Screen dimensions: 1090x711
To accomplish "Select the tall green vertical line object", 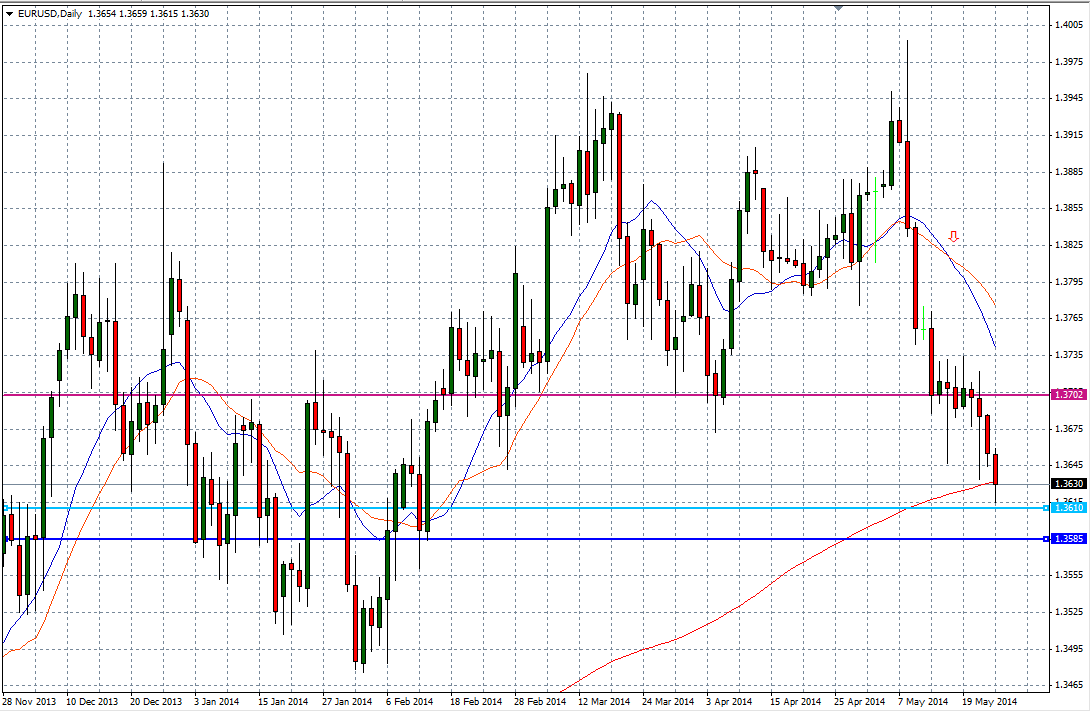I will 875,220.
